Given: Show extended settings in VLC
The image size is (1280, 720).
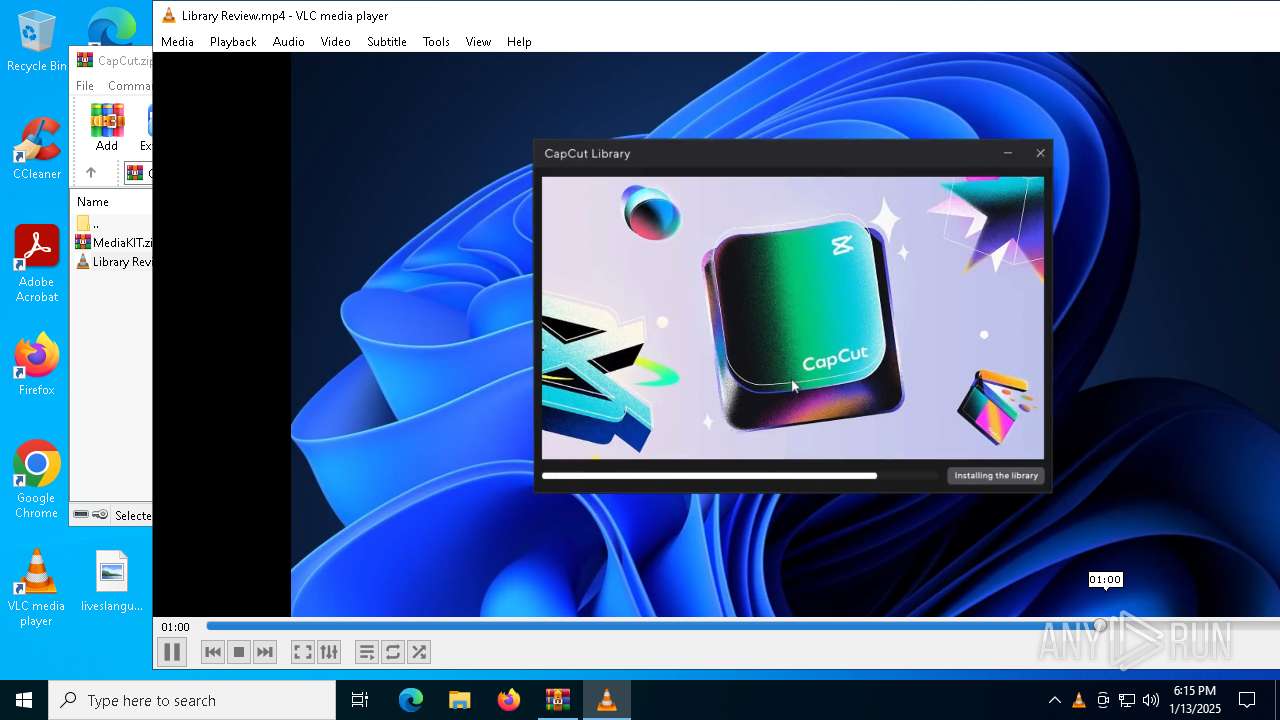Looking at the screenshot, I should (x=329, y=652).
